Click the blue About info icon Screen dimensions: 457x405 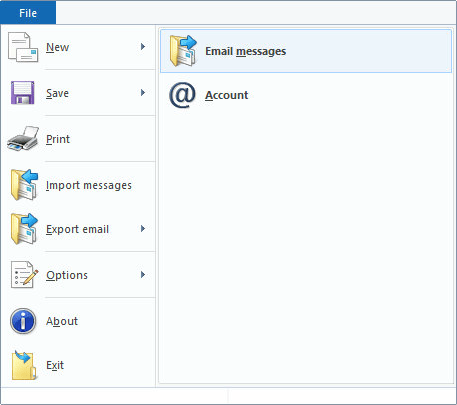pos(23,321)
